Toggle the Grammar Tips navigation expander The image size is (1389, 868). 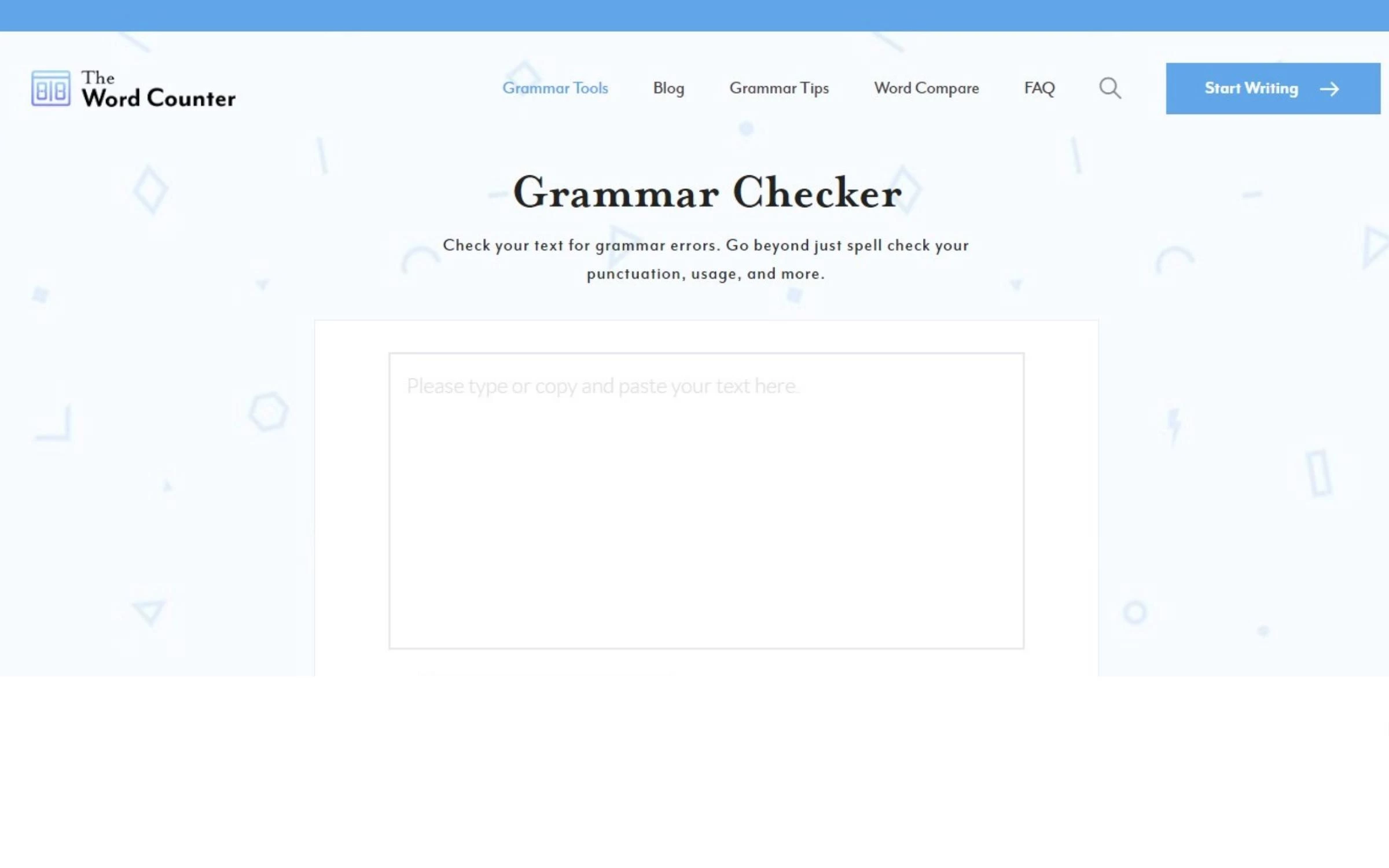[779, 88]
